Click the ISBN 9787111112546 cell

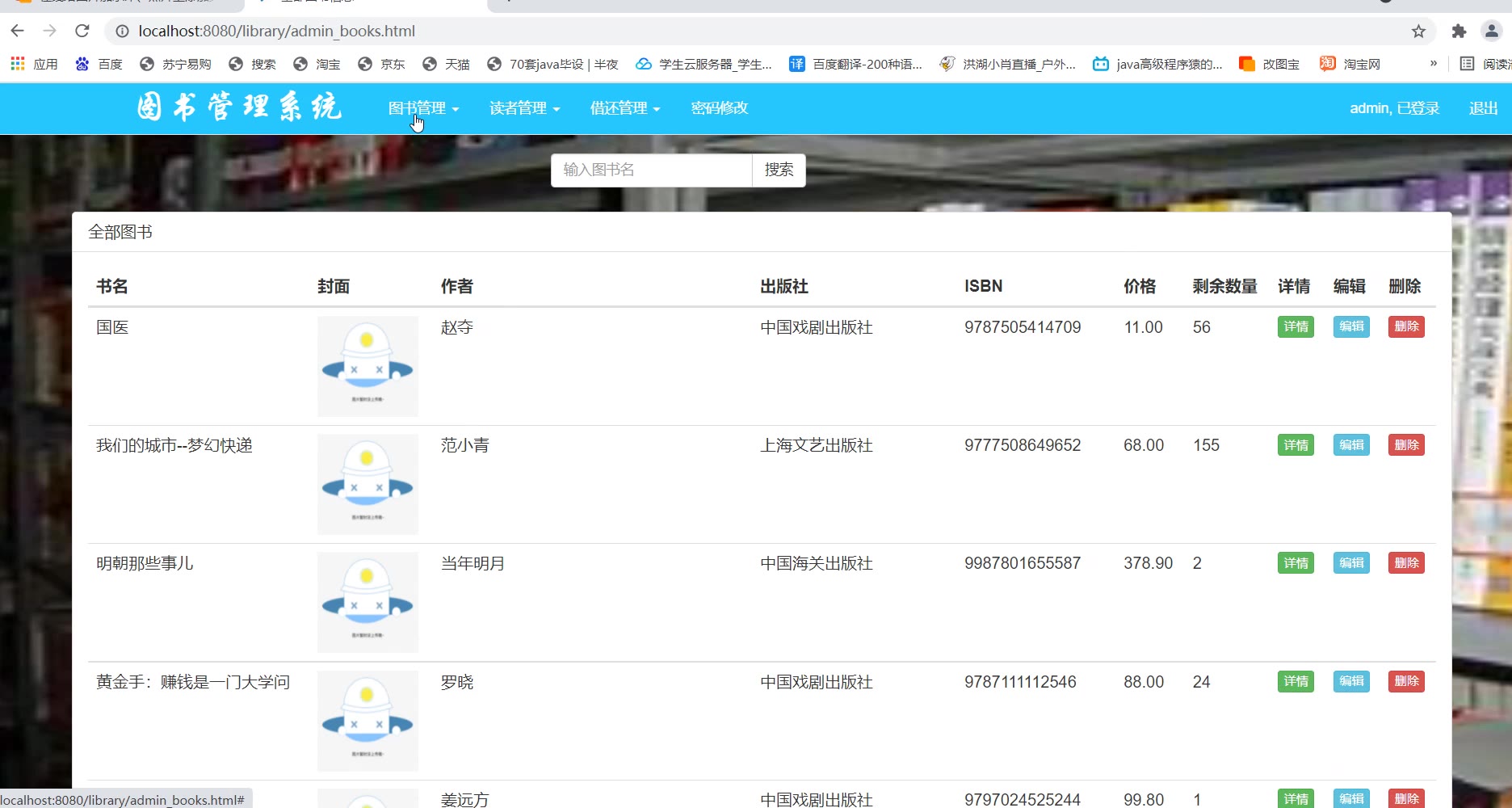(x=1020, y=682)
